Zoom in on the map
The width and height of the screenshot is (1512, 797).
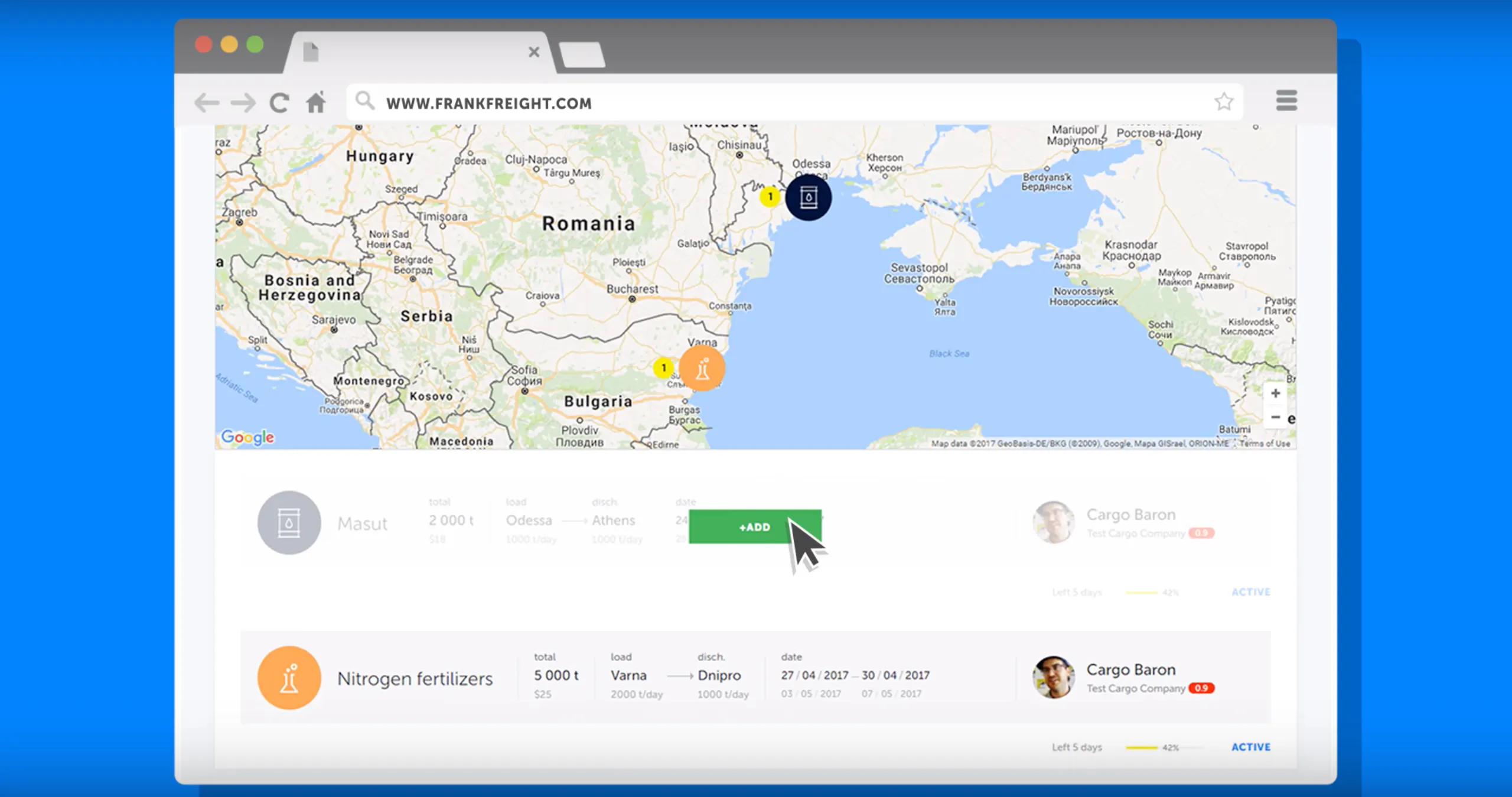click(x=1275, y=393)
